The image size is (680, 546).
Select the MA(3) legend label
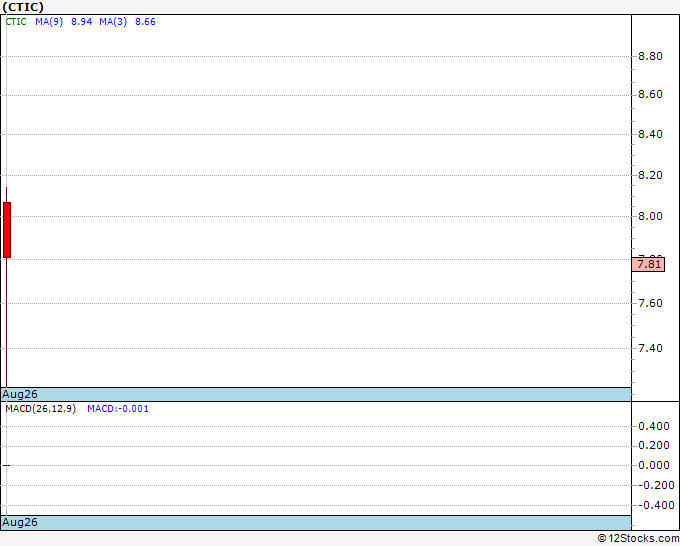click(113, 22)
